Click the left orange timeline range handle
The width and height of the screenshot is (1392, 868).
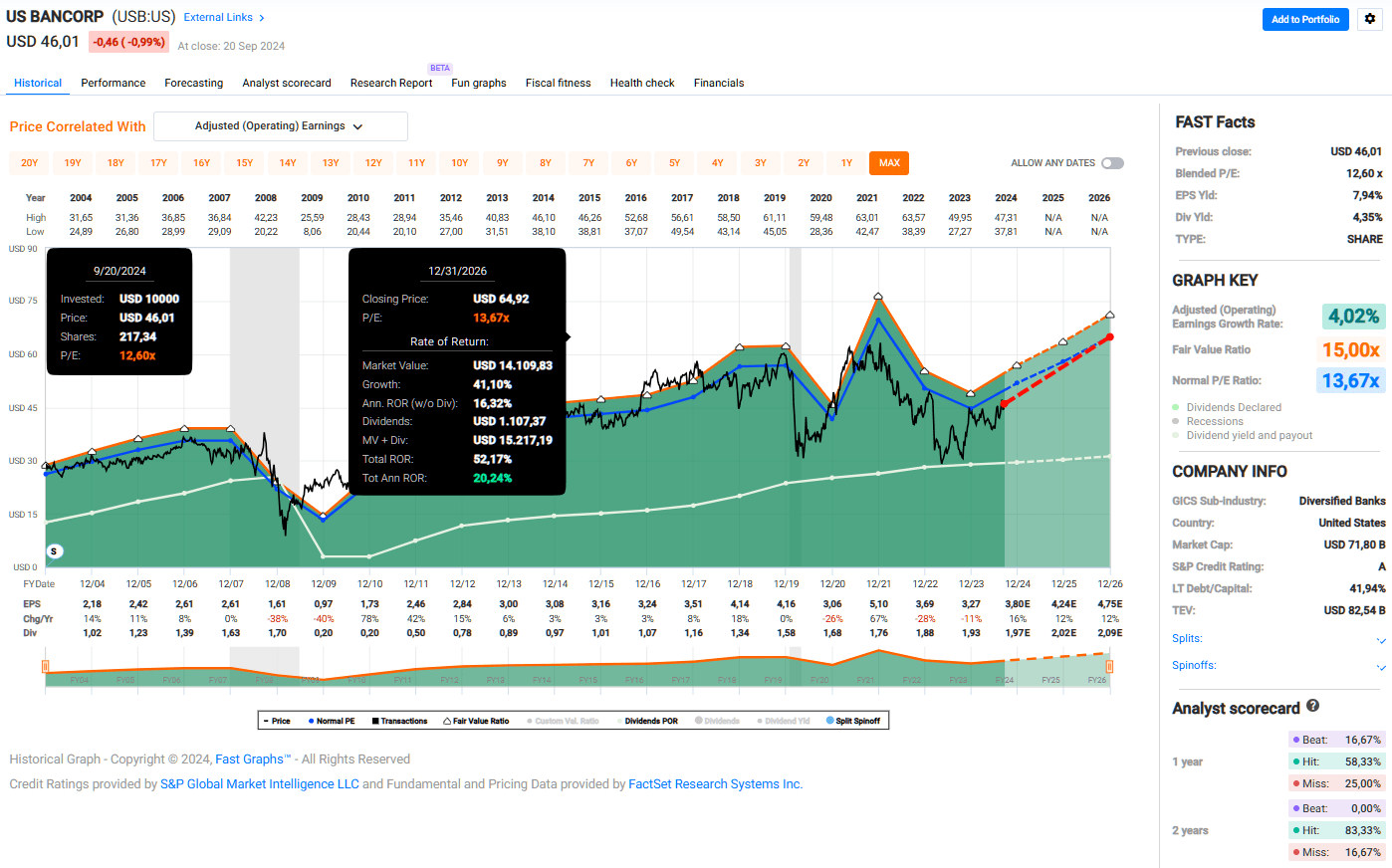tap(44, 665)
